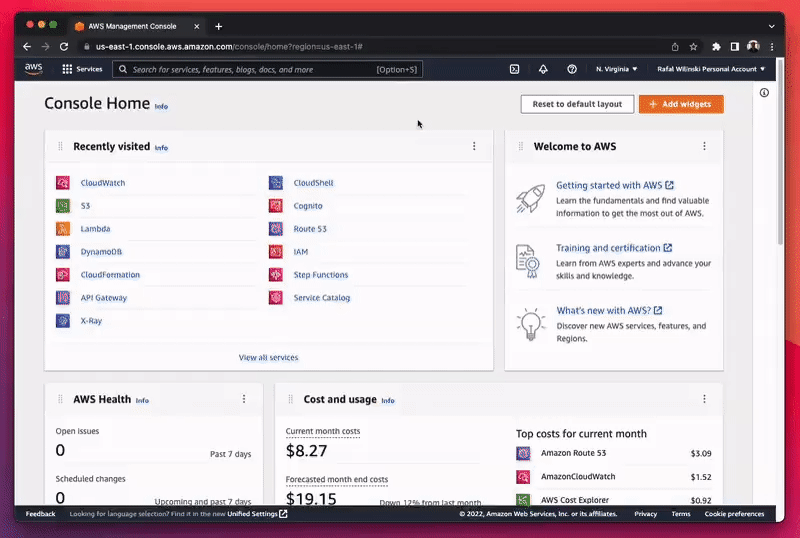This screenshot has height=538, width=800.
Task: Click the Amazon Route 53 cost row
Action: (613, 453)
